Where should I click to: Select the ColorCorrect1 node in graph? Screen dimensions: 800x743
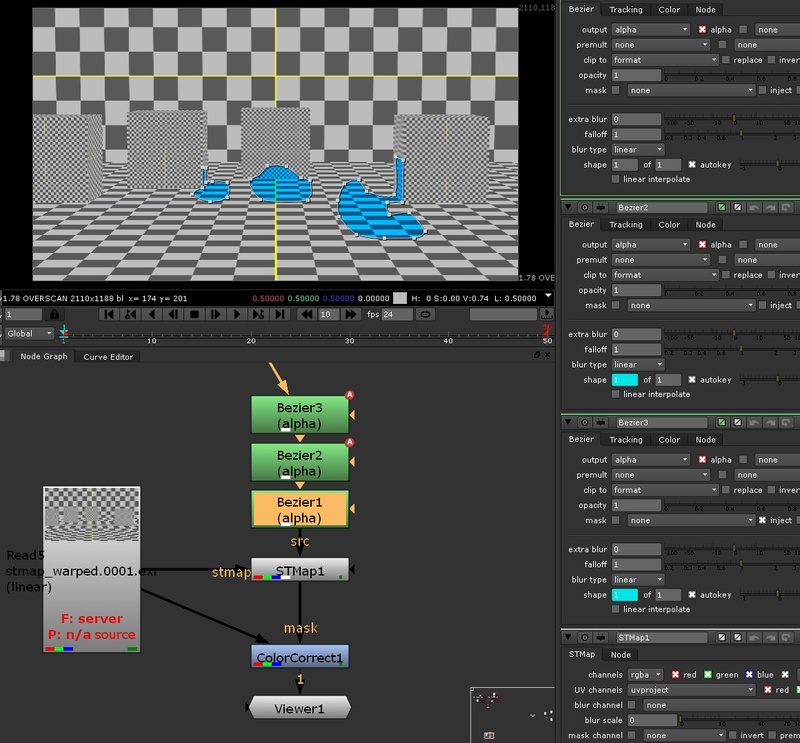(x=300, y=656)
